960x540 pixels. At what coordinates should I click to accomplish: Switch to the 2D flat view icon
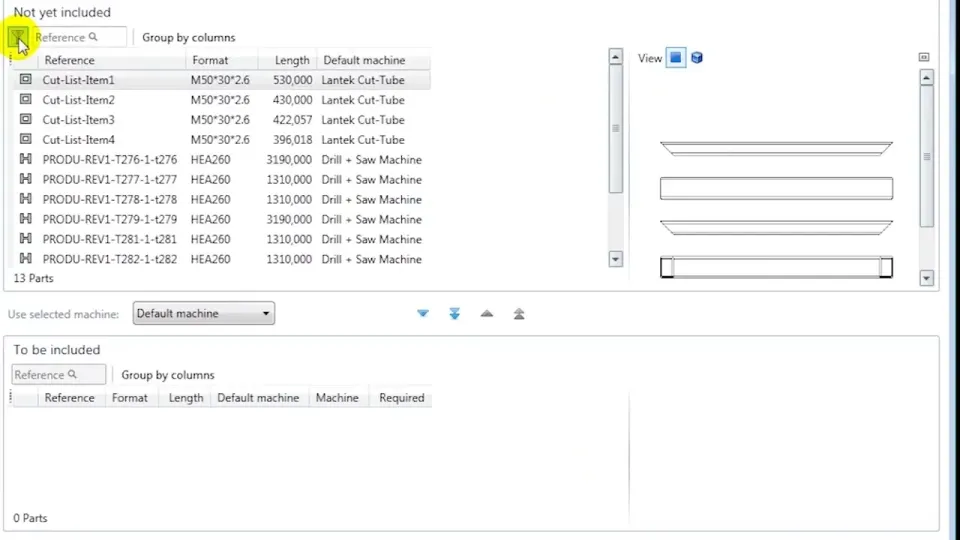[675, 58]
